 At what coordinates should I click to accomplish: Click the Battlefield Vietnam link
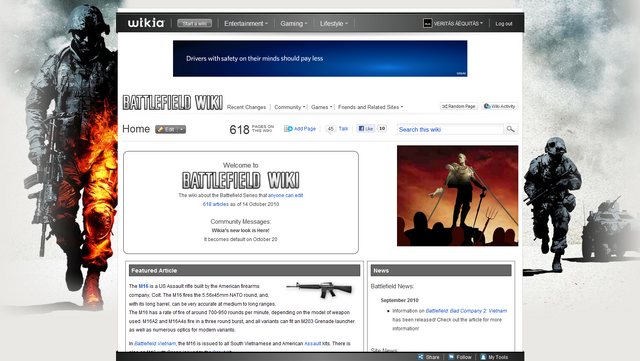tap(155, 344)
